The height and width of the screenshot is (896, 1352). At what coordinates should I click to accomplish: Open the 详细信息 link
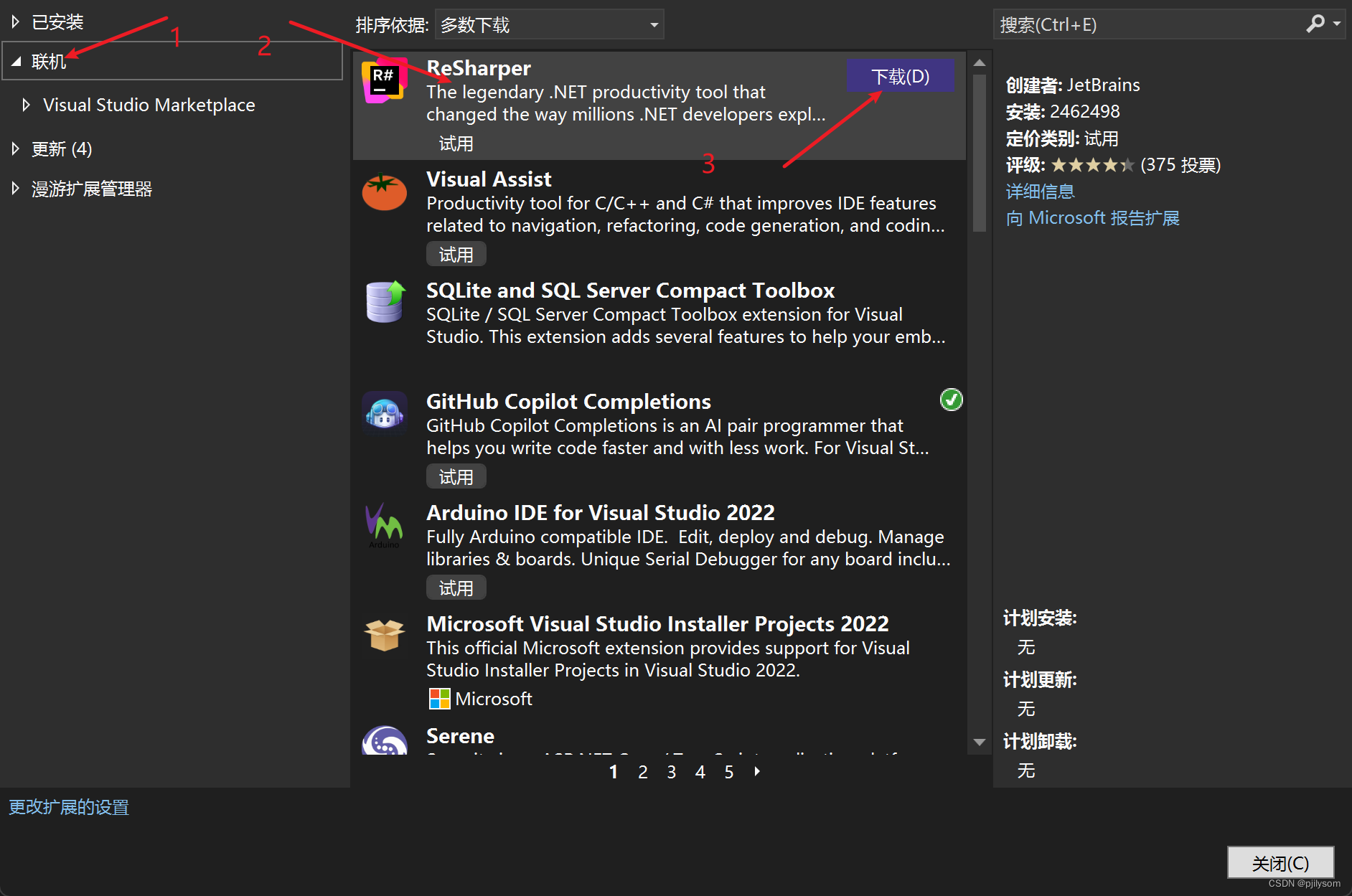[1040, 192]
